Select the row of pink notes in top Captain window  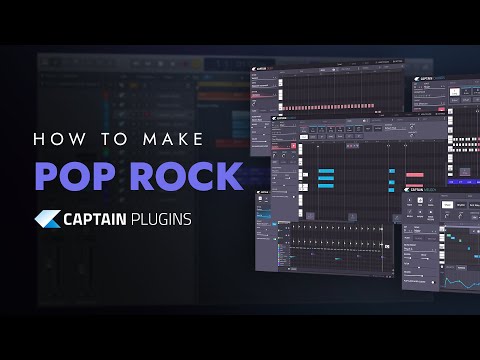pyautogui.click(x=328, y=107)
